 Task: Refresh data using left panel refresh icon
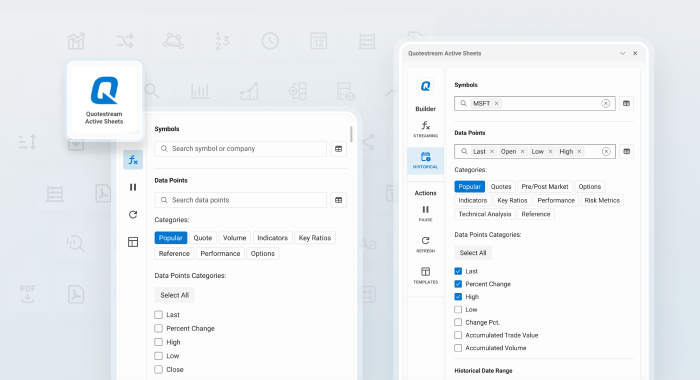pos(133,215)
